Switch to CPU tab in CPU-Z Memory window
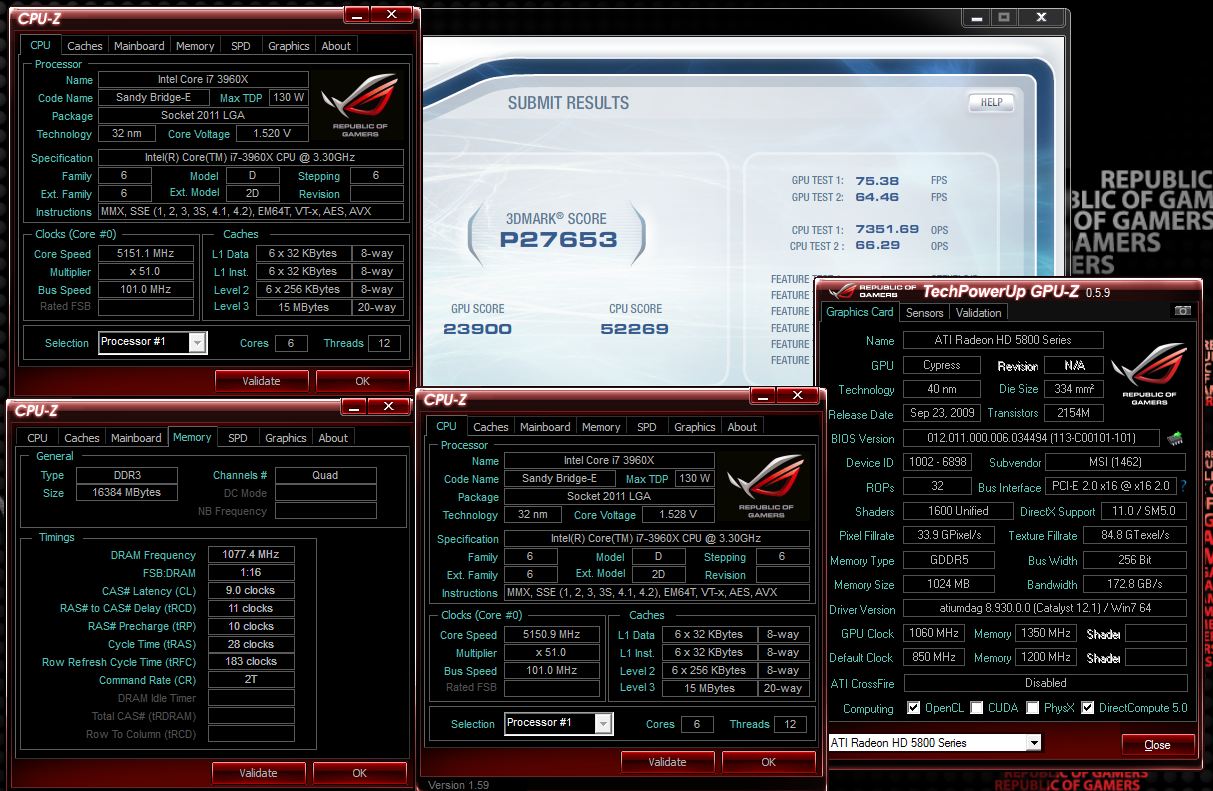This screenshot has height=791, width=1213. tap(38, 438)
